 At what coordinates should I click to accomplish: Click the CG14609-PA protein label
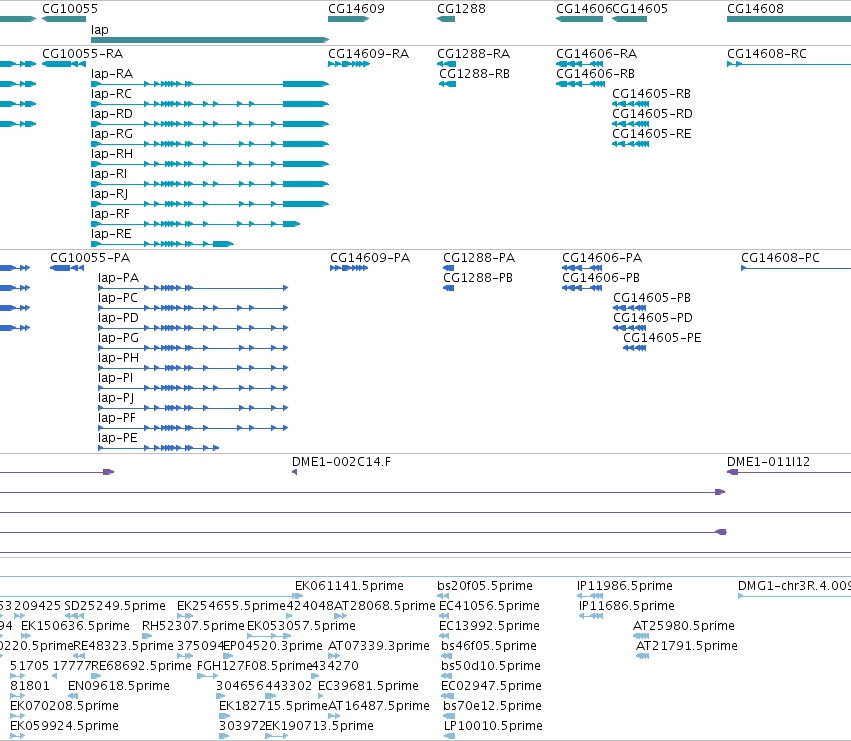pyautogui.click(x=370, y=258)
